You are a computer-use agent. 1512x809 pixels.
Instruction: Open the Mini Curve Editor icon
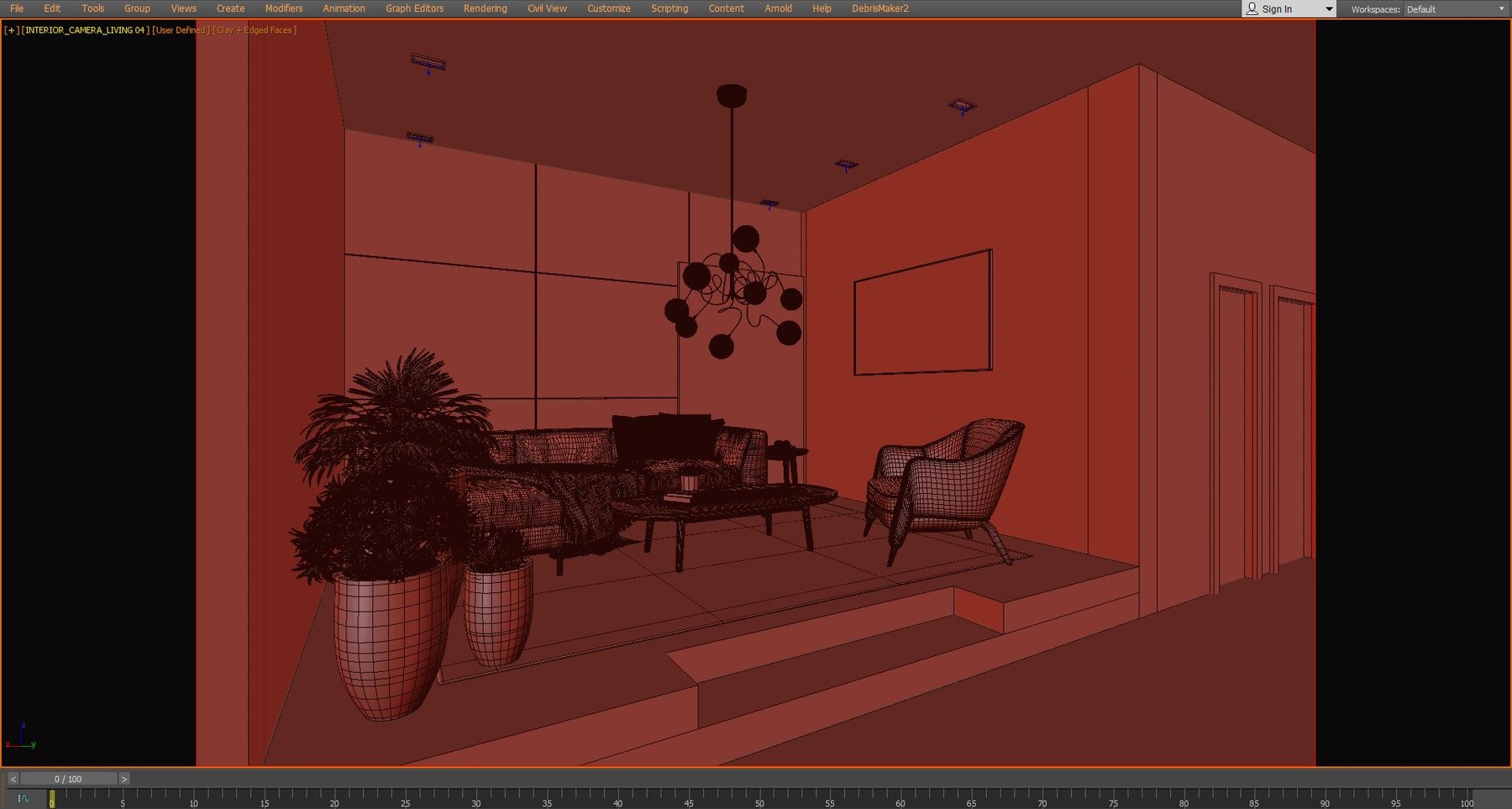(24, 797)
